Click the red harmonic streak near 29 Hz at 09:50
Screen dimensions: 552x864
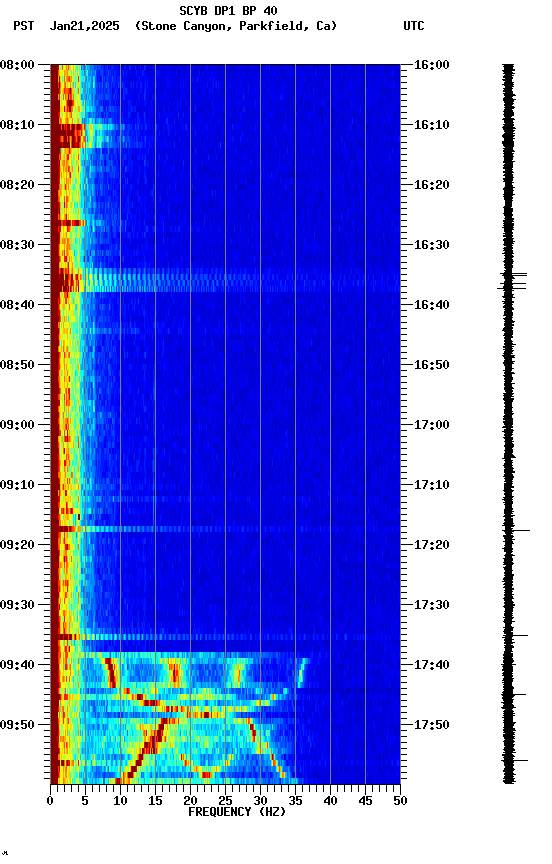[253, 730]
